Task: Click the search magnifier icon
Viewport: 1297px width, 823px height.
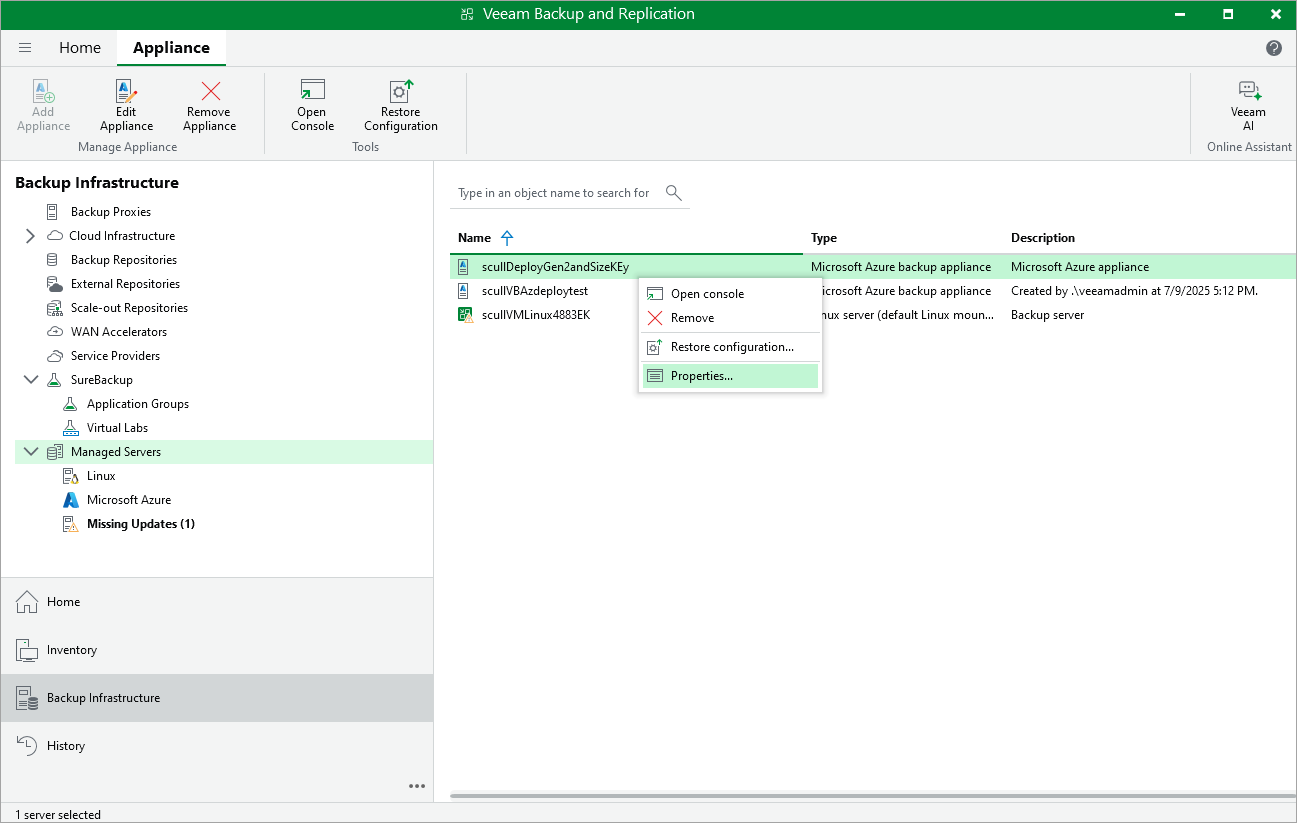Action: click(674, 193)
